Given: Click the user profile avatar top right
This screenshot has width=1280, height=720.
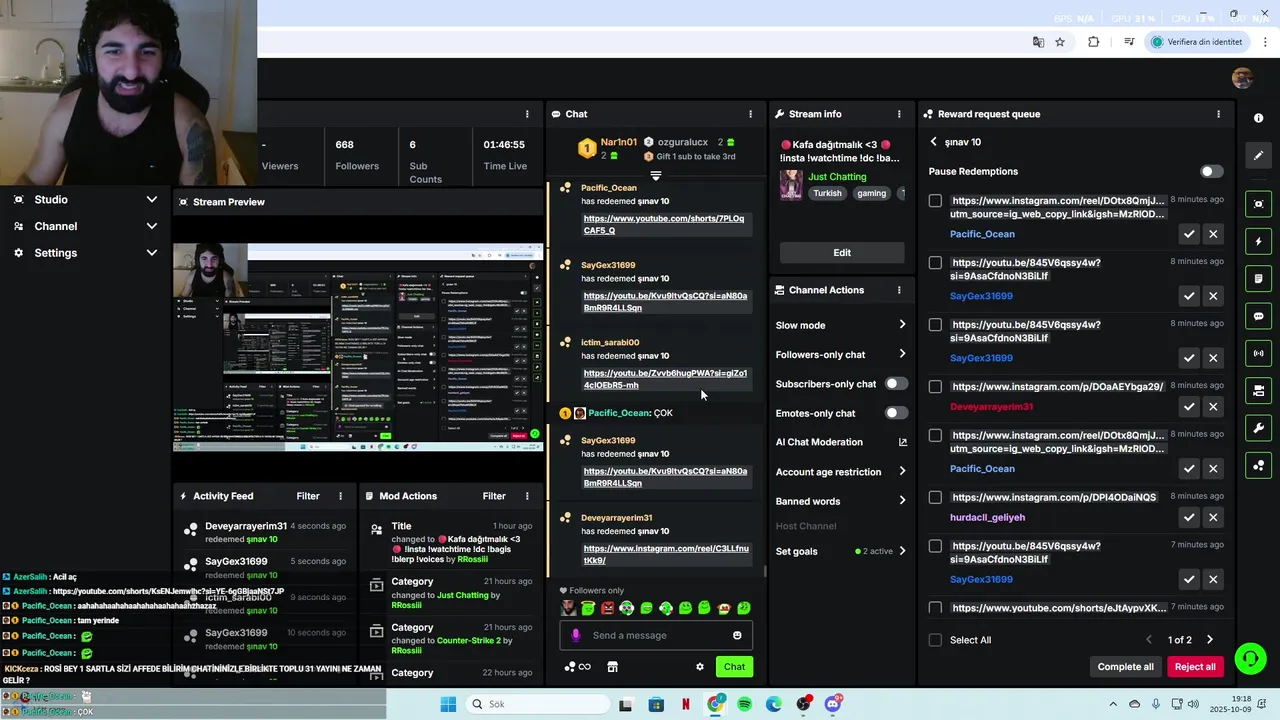Looking at the screenshot, I should click(1242, 79).
